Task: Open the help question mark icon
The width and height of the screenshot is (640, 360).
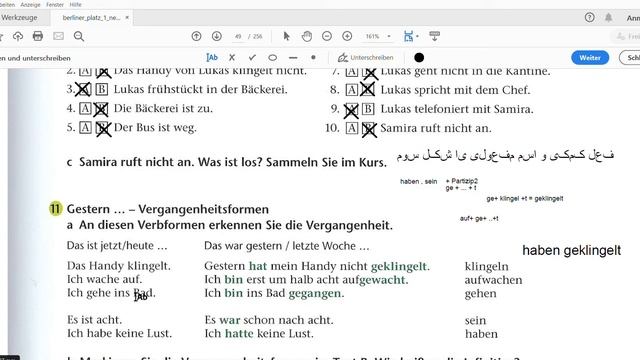Action: tap(589, 18)
